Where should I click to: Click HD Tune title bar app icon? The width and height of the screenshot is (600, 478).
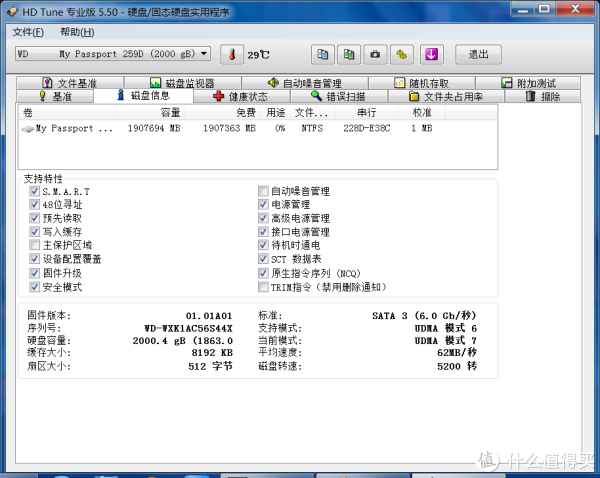click(12, 11)
